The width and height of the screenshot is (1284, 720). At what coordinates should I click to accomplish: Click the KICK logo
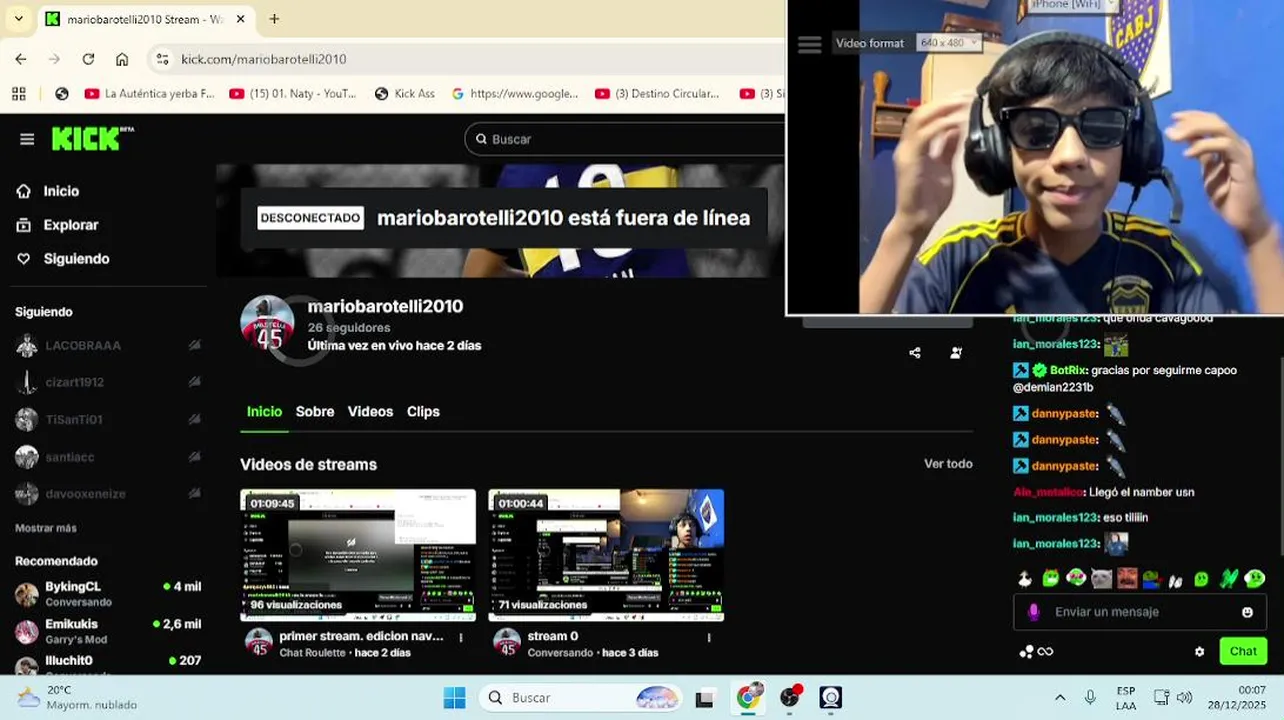tap(92, 138)
